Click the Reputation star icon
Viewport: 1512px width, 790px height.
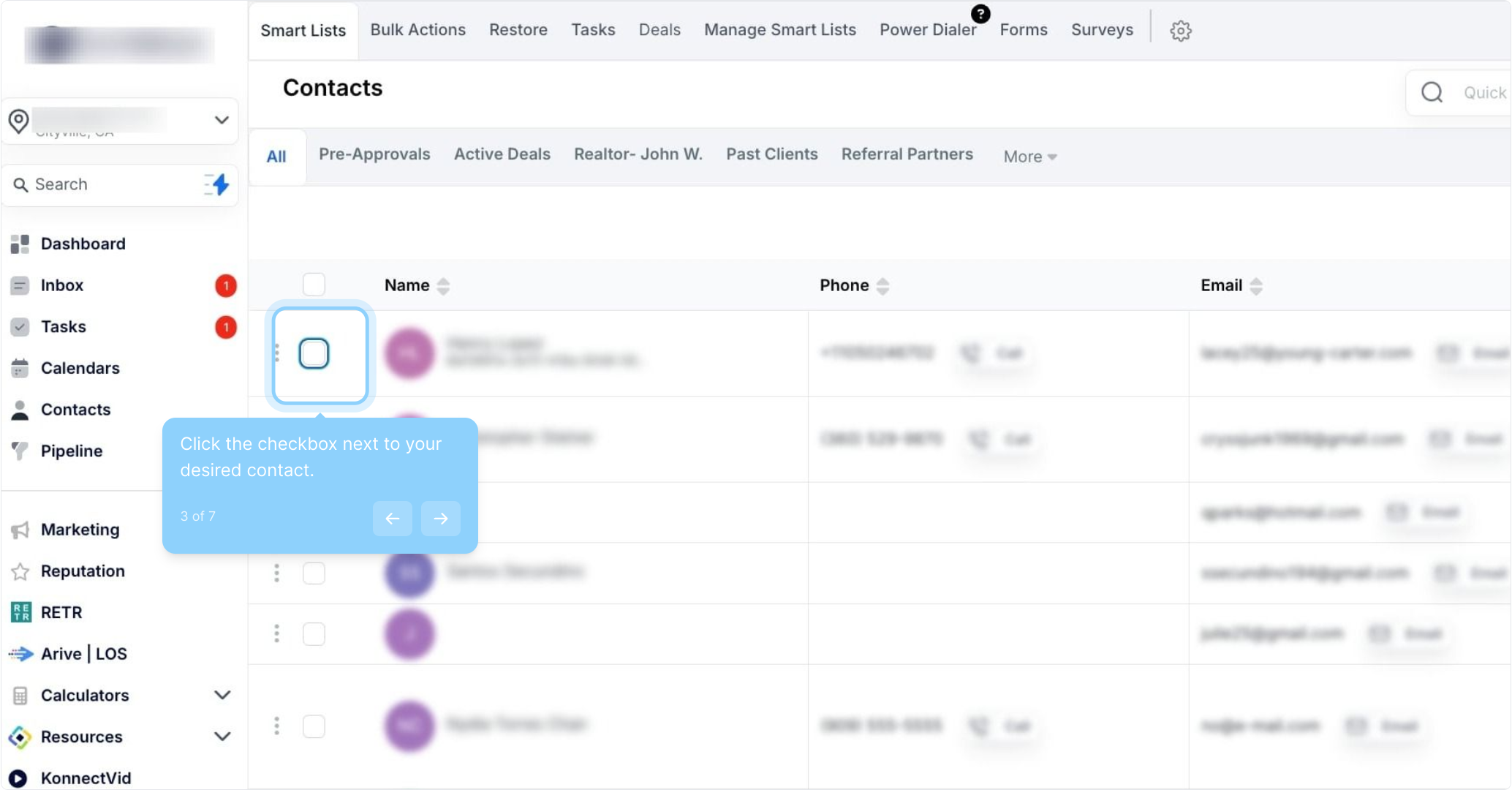pyautogui.click(x=20, y=571)
